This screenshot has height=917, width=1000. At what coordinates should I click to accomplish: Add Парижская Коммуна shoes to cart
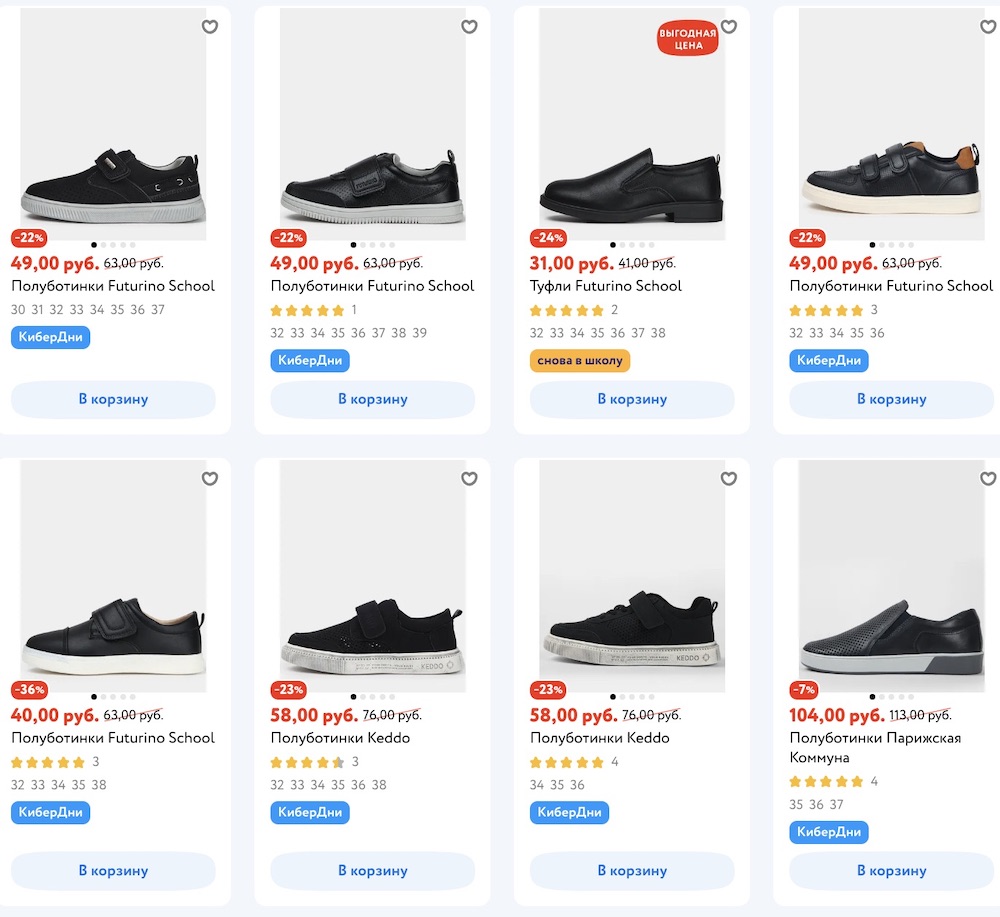[891, 871]
